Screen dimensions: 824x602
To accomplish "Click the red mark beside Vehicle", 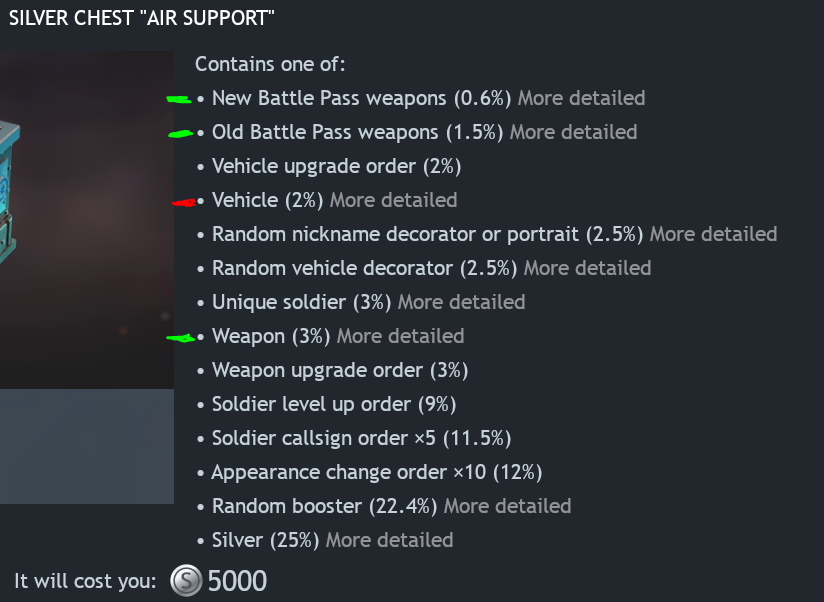I will coord(184,202).
